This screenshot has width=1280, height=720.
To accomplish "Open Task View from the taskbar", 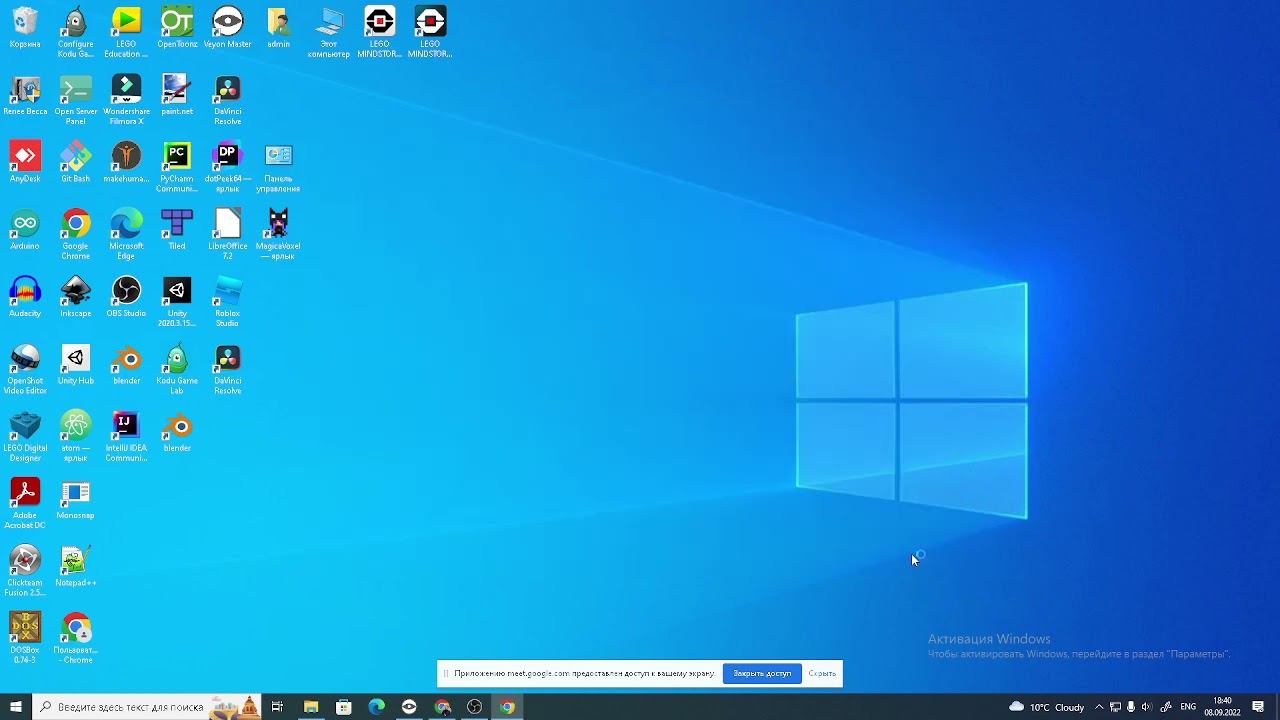I will [277, 707].
